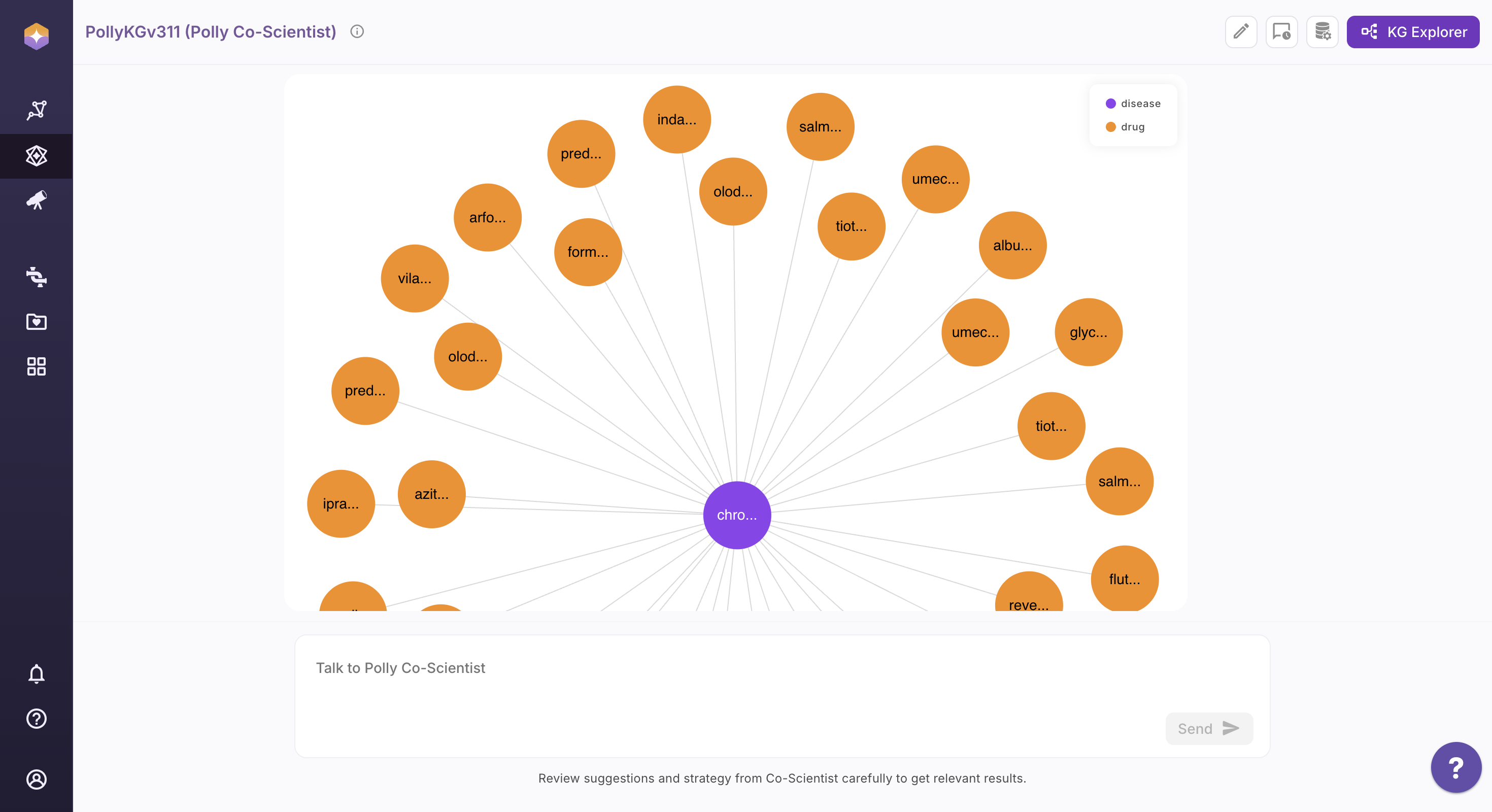Click the pencil edit icon

[1241, 32]
